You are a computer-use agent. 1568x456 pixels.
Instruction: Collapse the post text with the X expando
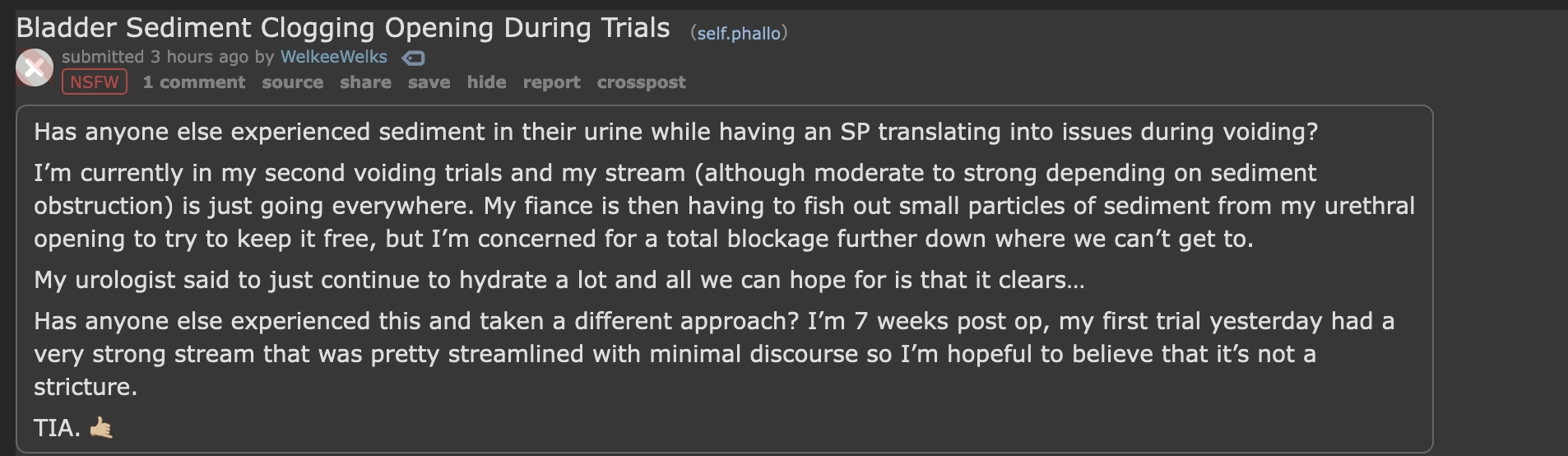point(35,68)
